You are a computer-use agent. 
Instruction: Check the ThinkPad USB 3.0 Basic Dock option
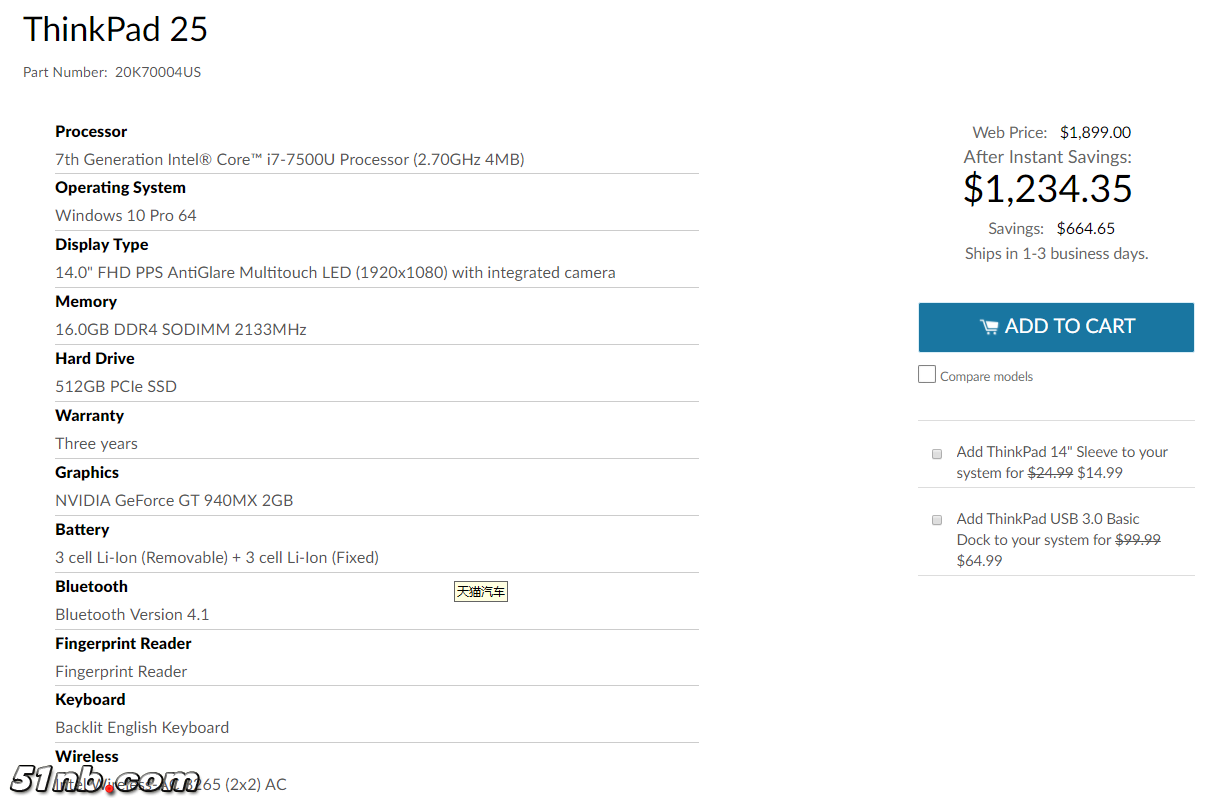click(x=937, y=520)
